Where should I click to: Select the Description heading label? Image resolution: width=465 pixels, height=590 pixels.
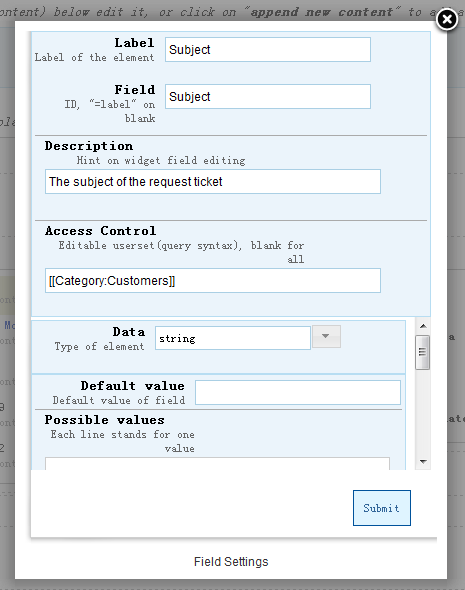(89, 146)
